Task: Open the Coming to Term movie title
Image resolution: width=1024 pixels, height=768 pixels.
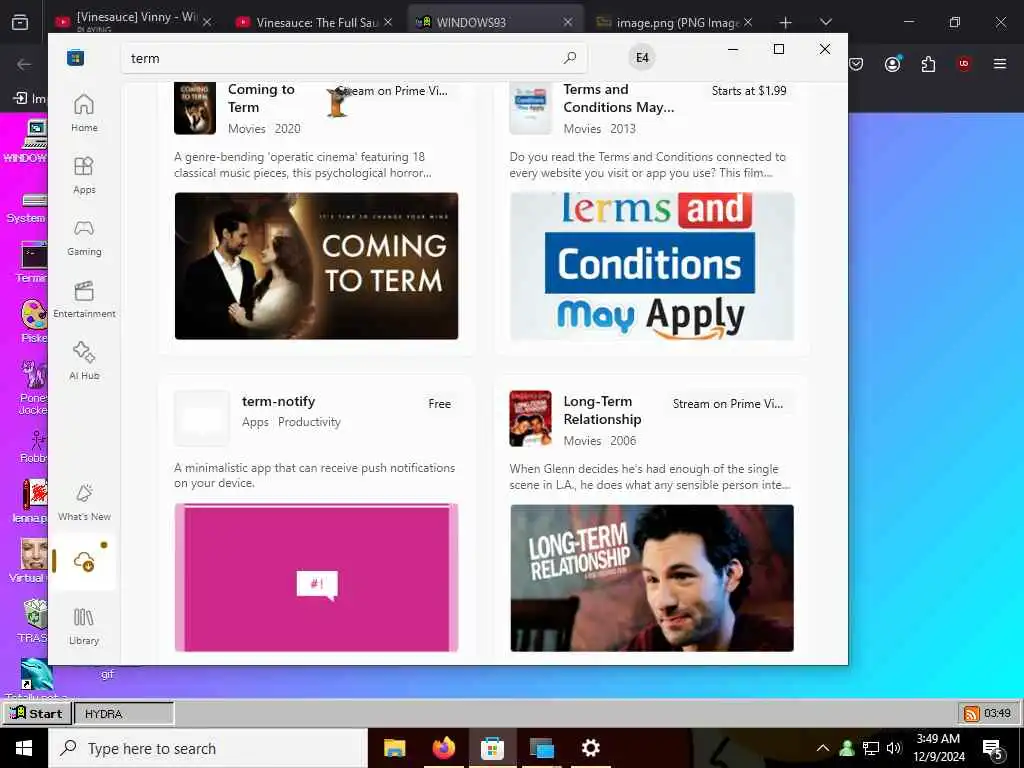Action: pyautogui.click(x=261, y=98)
